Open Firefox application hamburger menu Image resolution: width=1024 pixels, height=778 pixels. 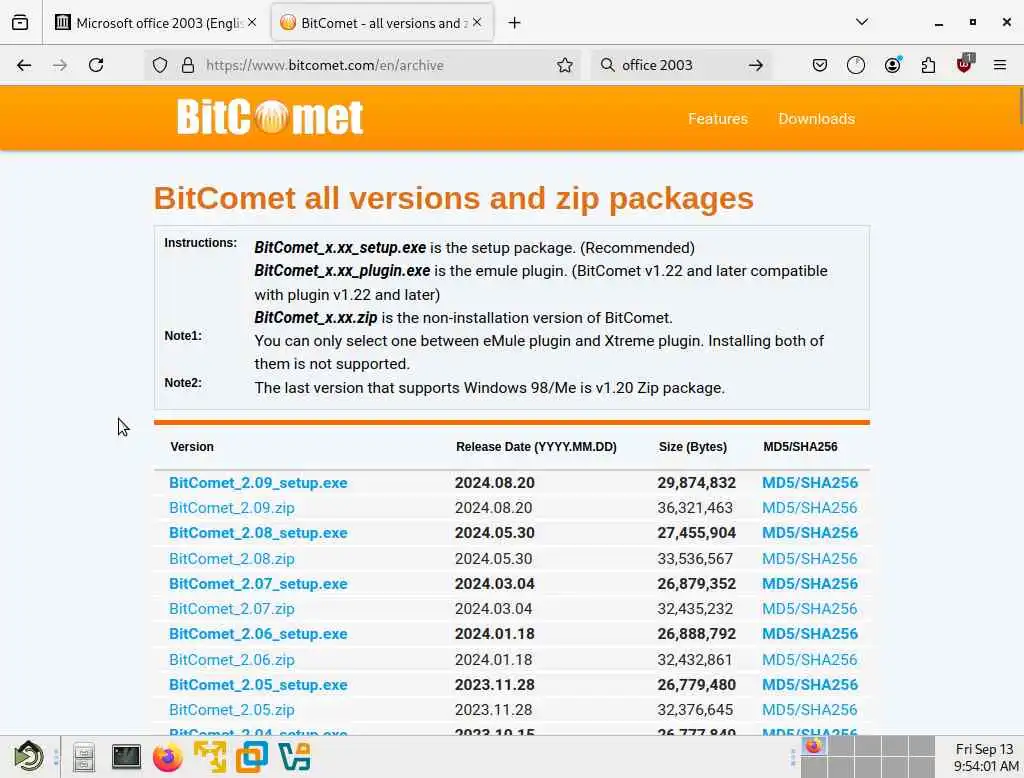coord(1000,65)
